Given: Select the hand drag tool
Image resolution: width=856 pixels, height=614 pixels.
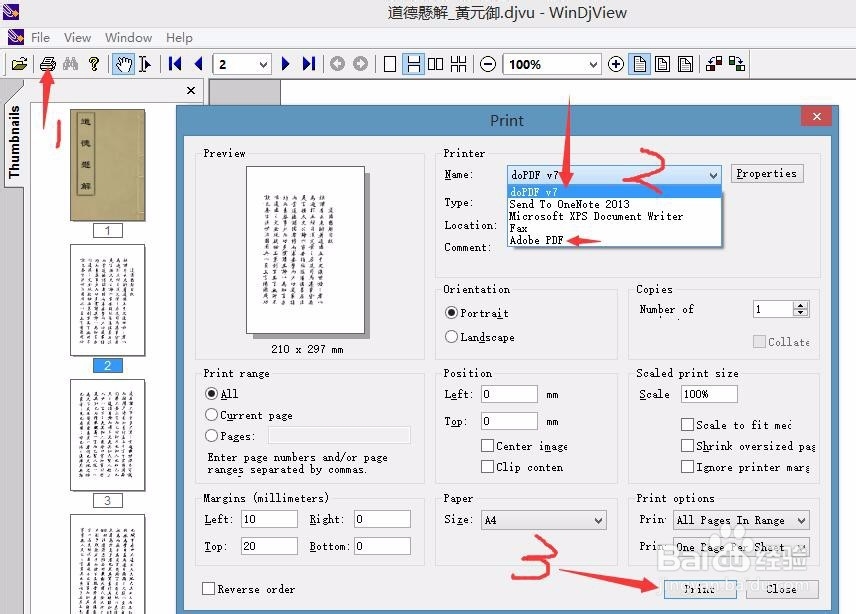Looking at the screenshot, I should coord(123,64).
